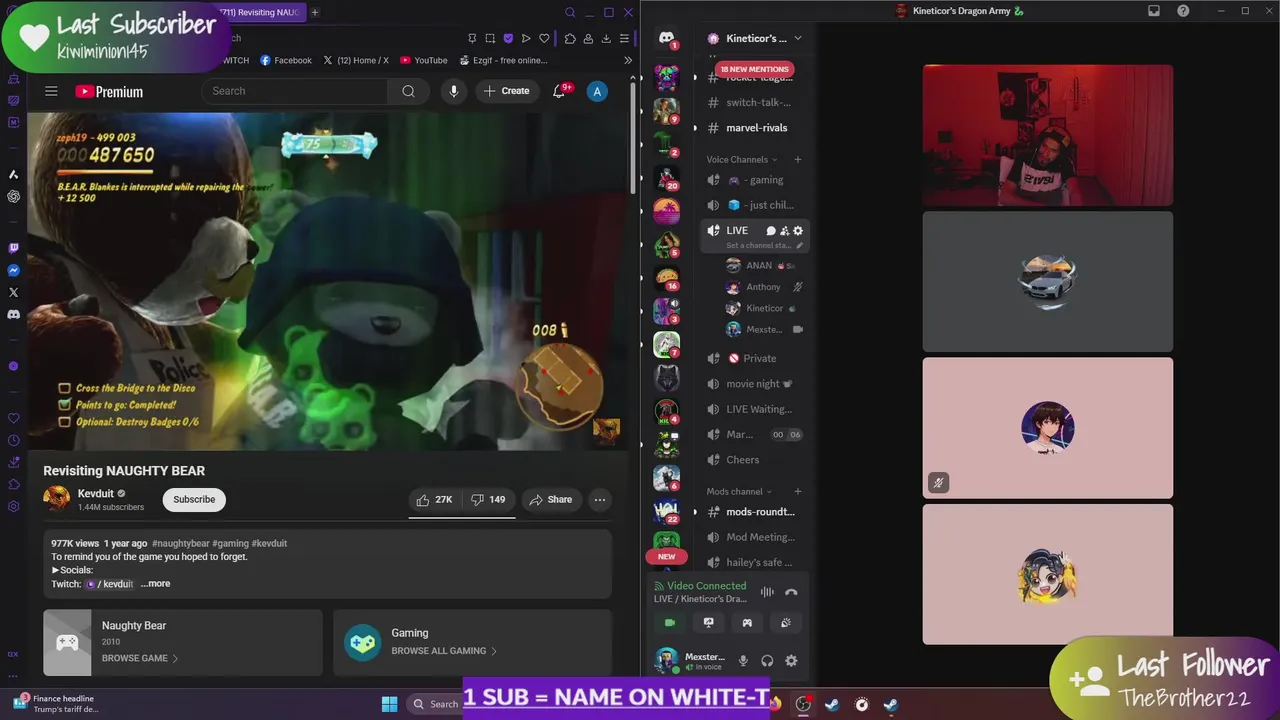
Task: Deafen with headphones icon
Action: coord(767,661)
